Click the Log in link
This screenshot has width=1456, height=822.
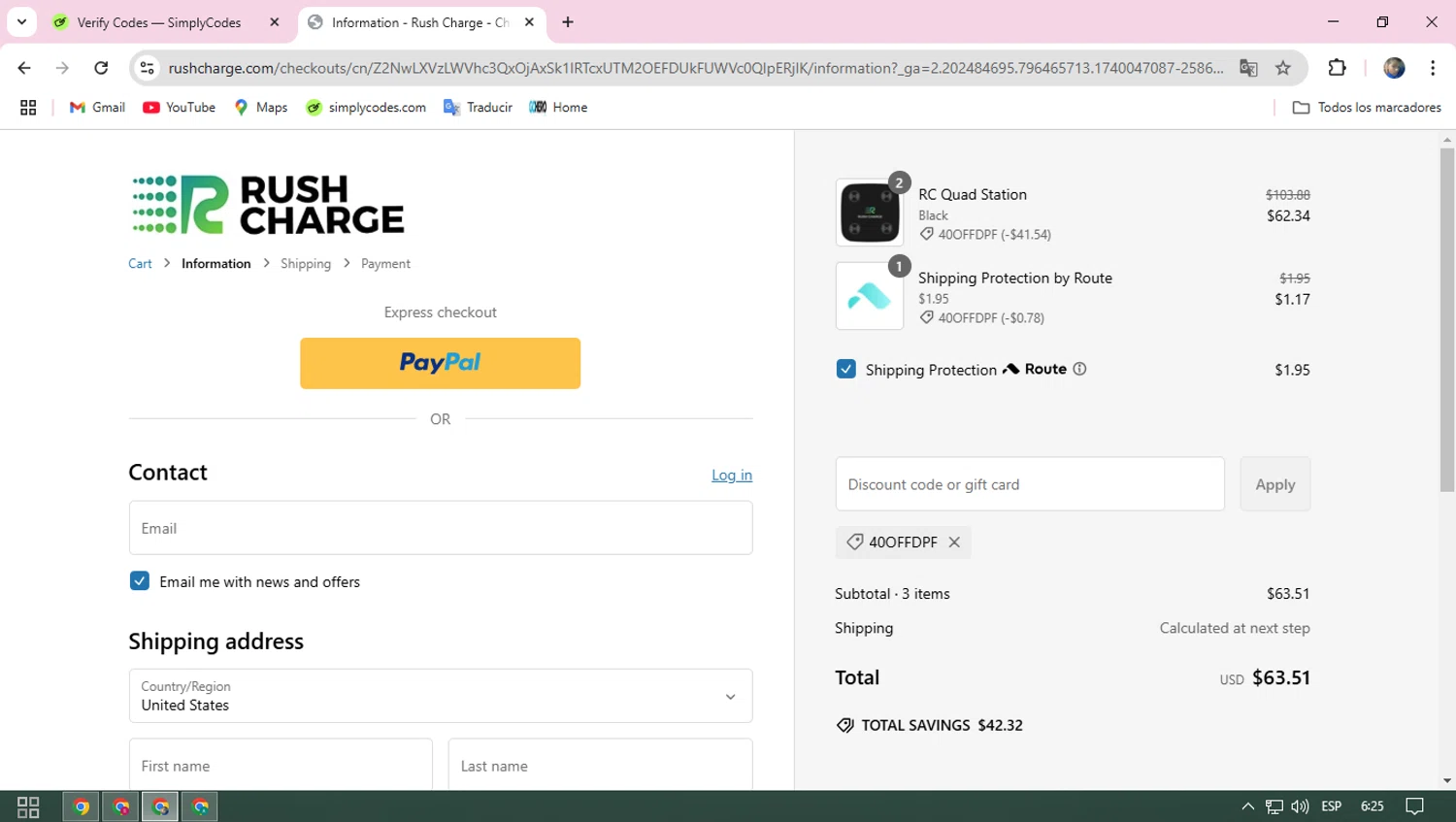click(732, 475)
